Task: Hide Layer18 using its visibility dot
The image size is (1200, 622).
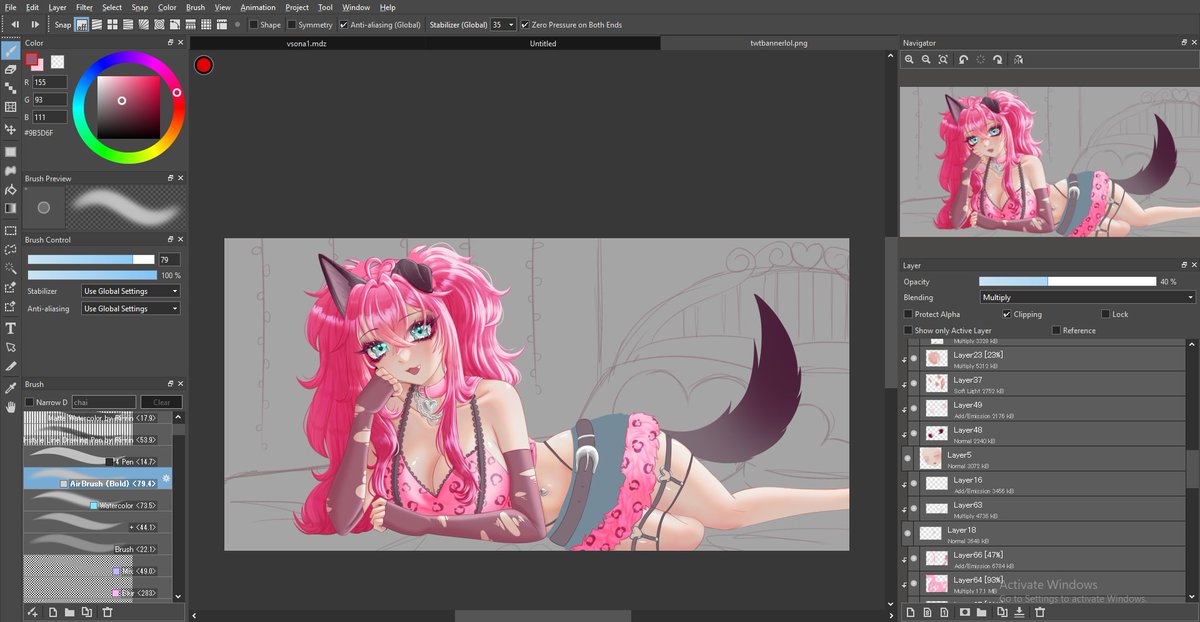Action: (909, 533)
